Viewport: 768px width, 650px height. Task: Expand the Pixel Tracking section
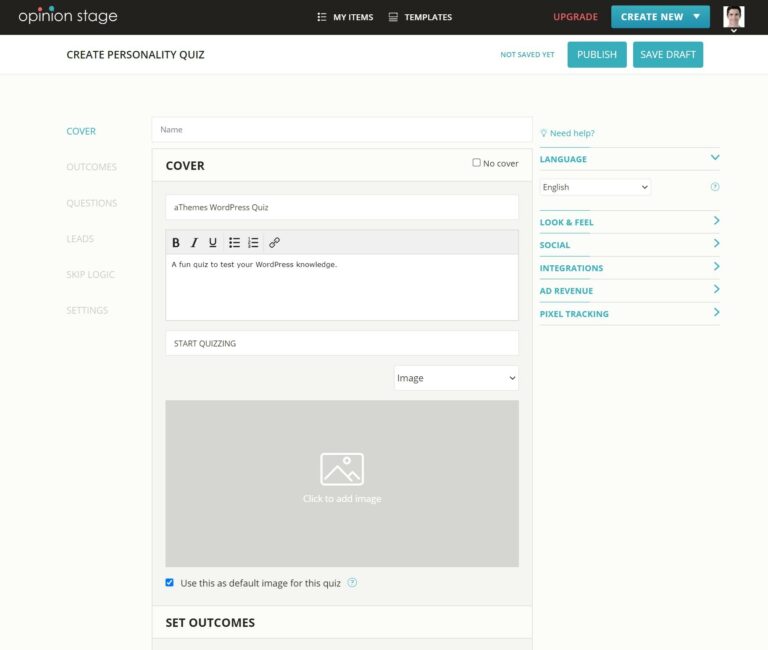click(629, 313)
